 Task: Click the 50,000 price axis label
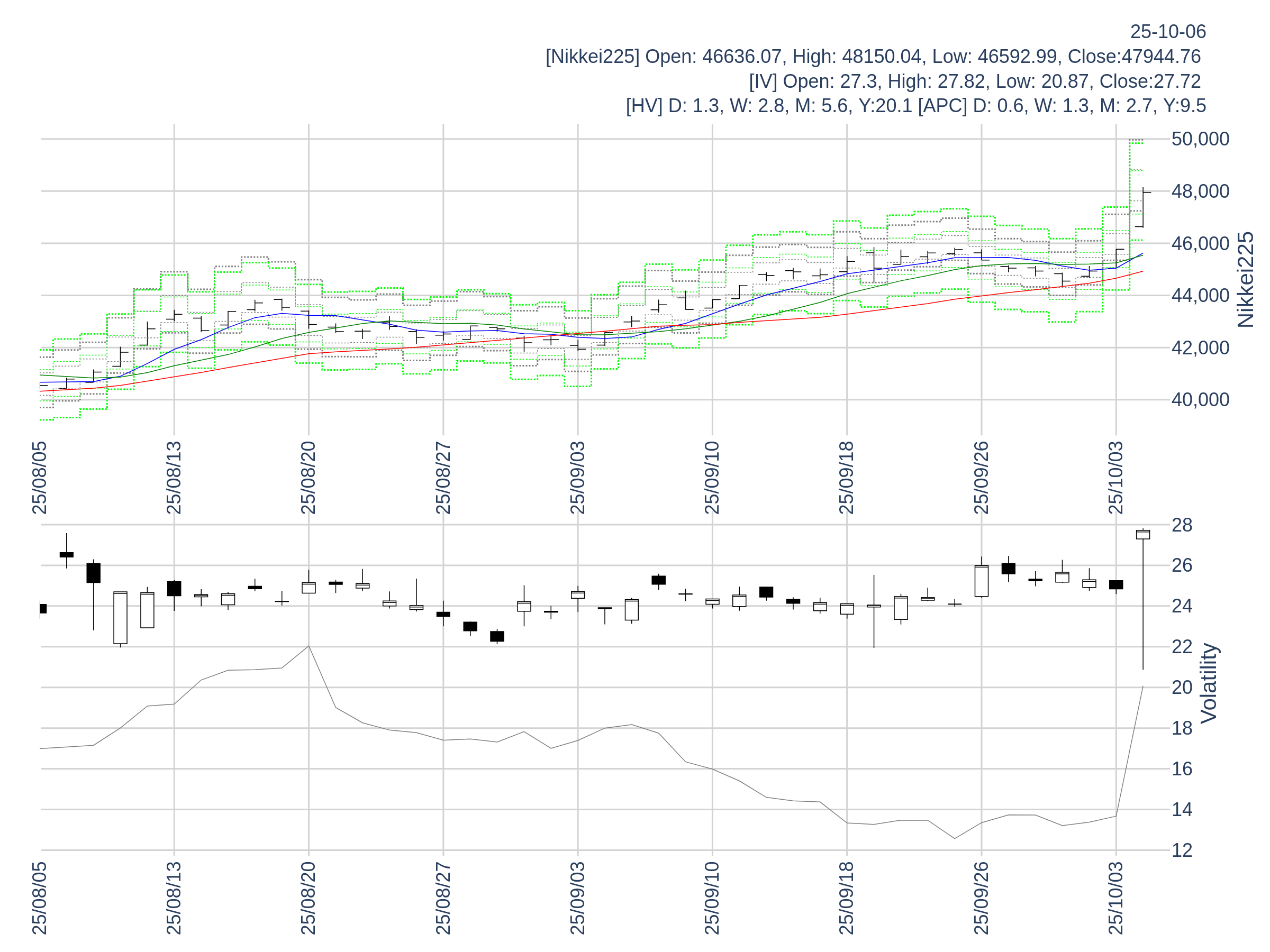pos(1200,139)
